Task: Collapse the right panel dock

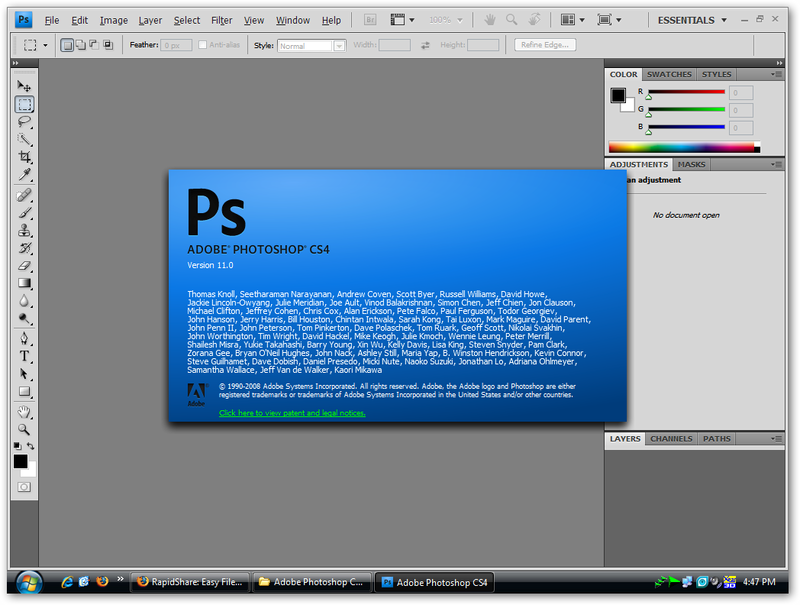Action: [x=779, y=63]
